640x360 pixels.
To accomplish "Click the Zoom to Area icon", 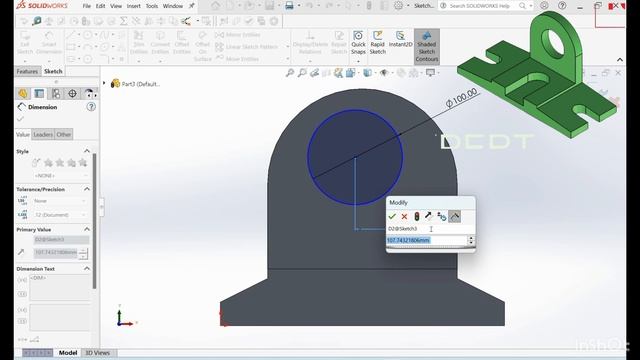I will 302,73.
